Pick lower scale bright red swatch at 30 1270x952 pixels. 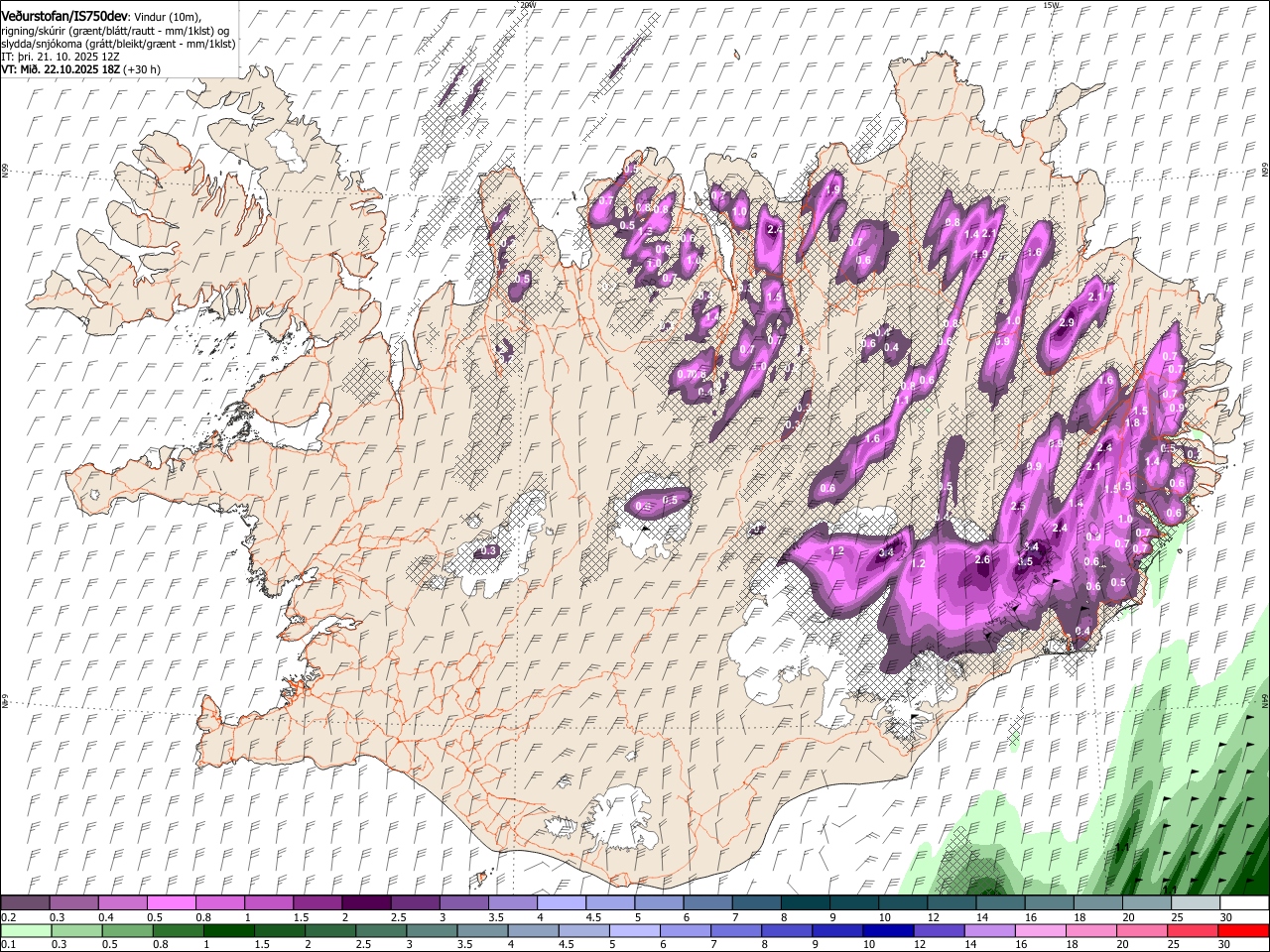[1242, 930]
